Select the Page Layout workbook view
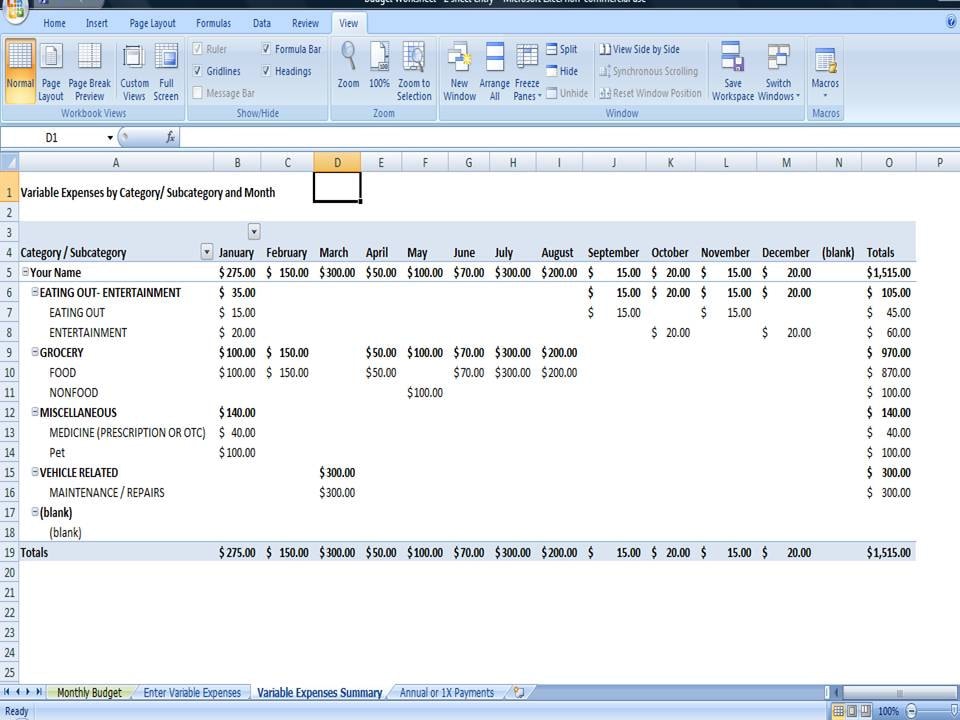Image resolution: width=960 pixels, height=720 pixels. point(51,70)
